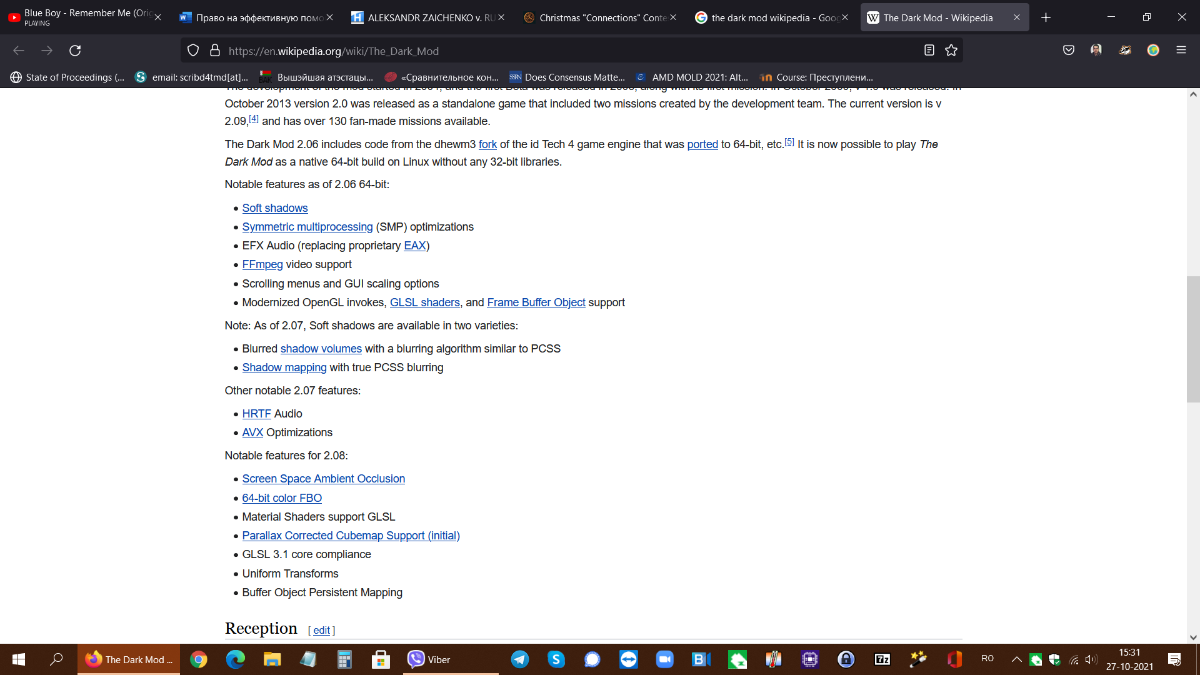Open the Course: Преступлени bookmark
The height and width of the screenshot is (675, 1200).
tap(818, 77)
